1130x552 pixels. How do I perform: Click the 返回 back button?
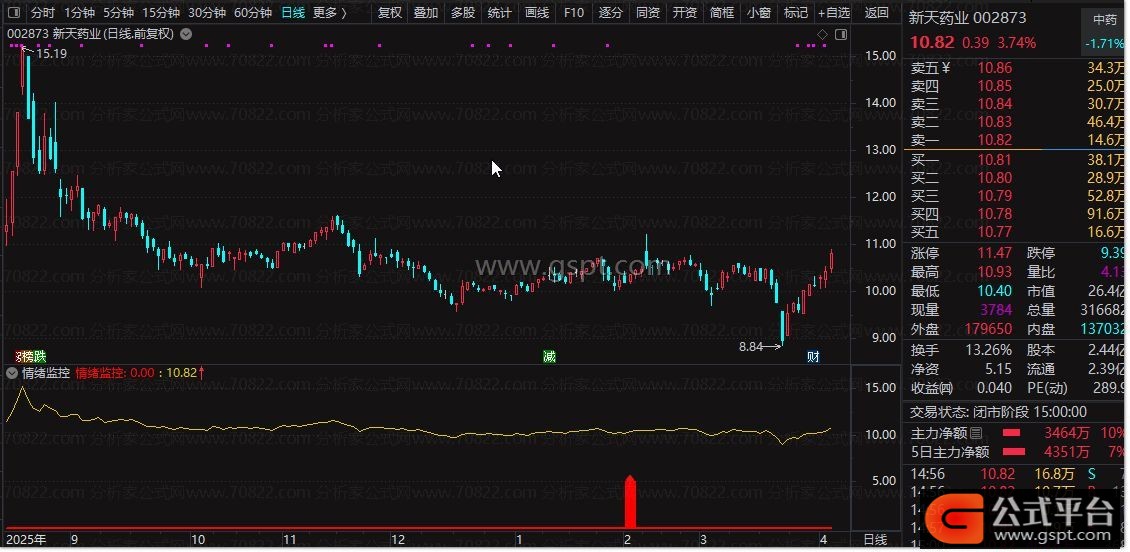point(876,13)
